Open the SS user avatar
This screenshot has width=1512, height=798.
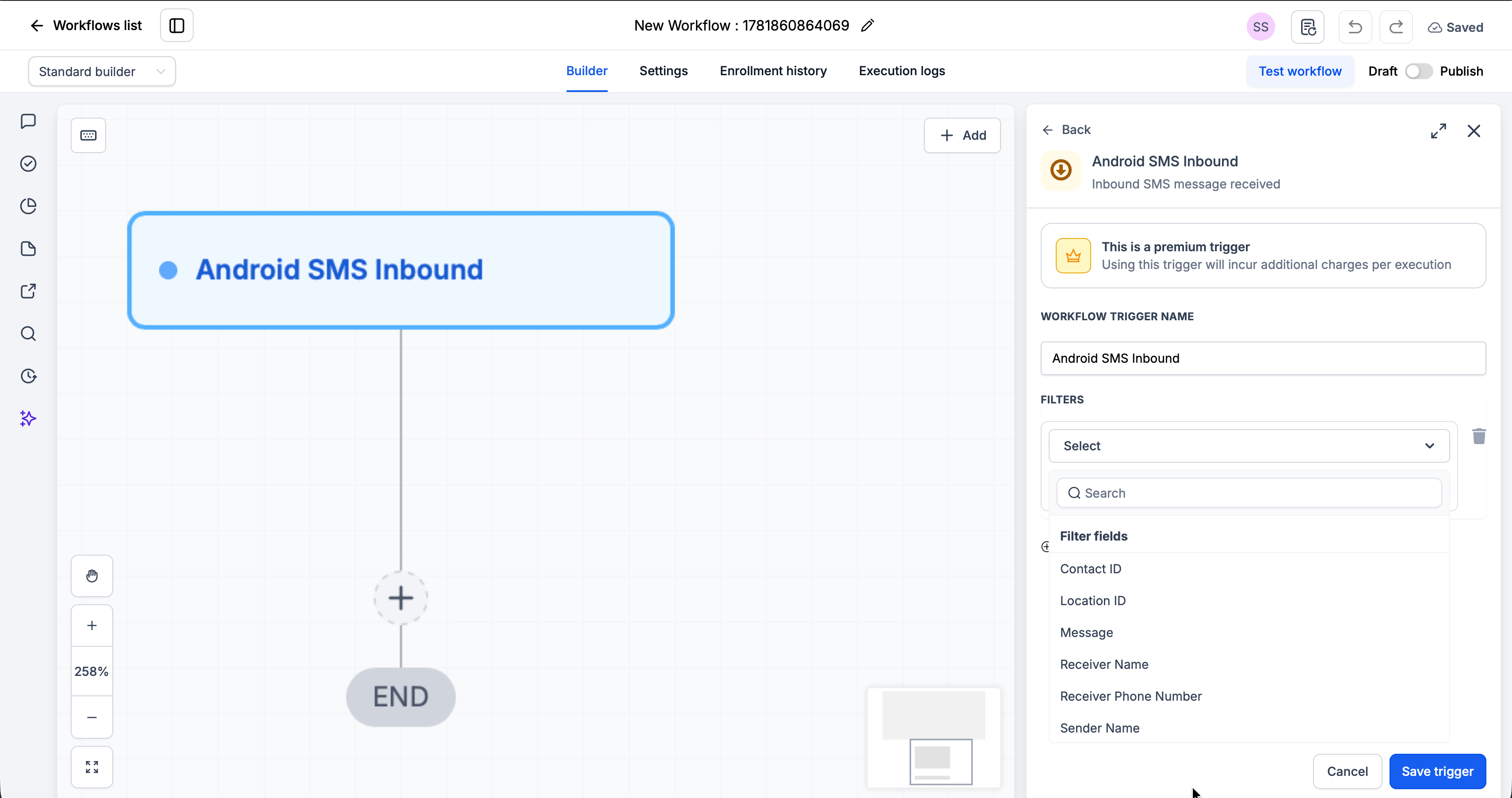(x=1260, y=27)
